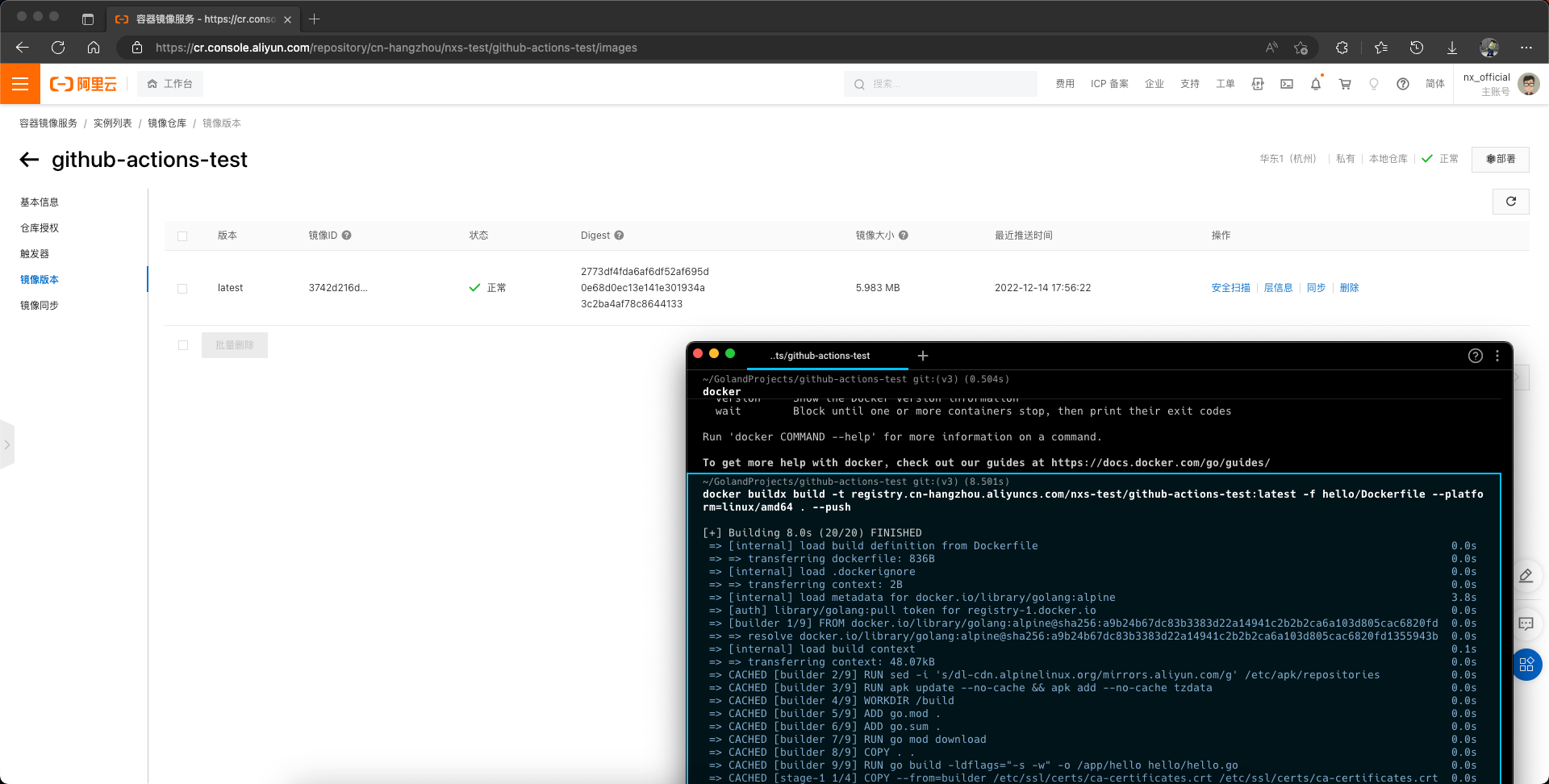Screen dimensions: 1549x784
Task: Click the 镜像大小 help icon
Action: (904, 236)
